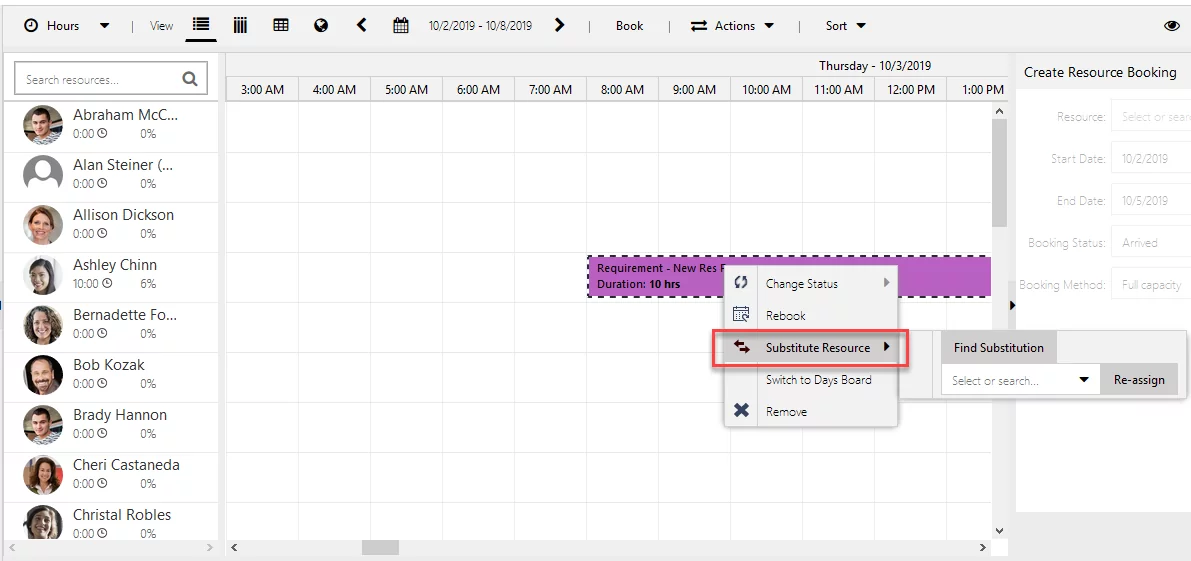Open the Hours time scale dropdown

point(67,25)
